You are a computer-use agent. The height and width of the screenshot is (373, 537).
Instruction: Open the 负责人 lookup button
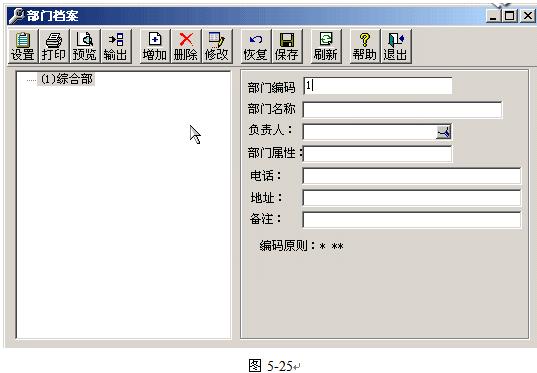[x=444, y=132]
